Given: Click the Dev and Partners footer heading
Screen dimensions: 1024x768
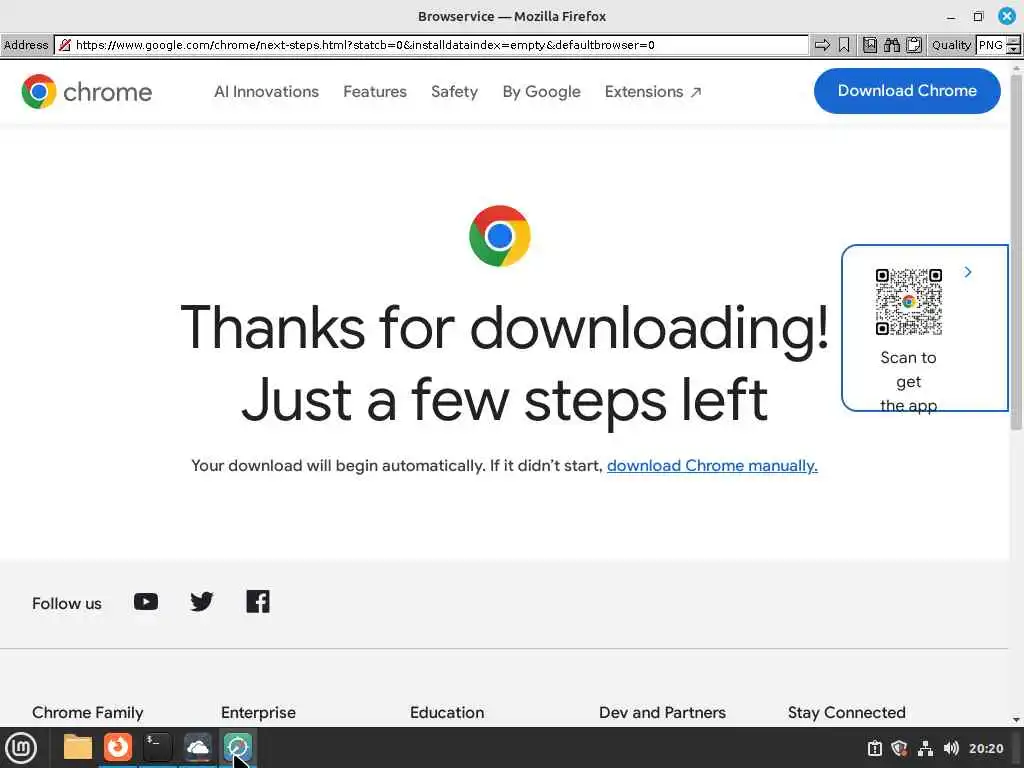Looking at the screenshot, I should (x=662, y=712).
